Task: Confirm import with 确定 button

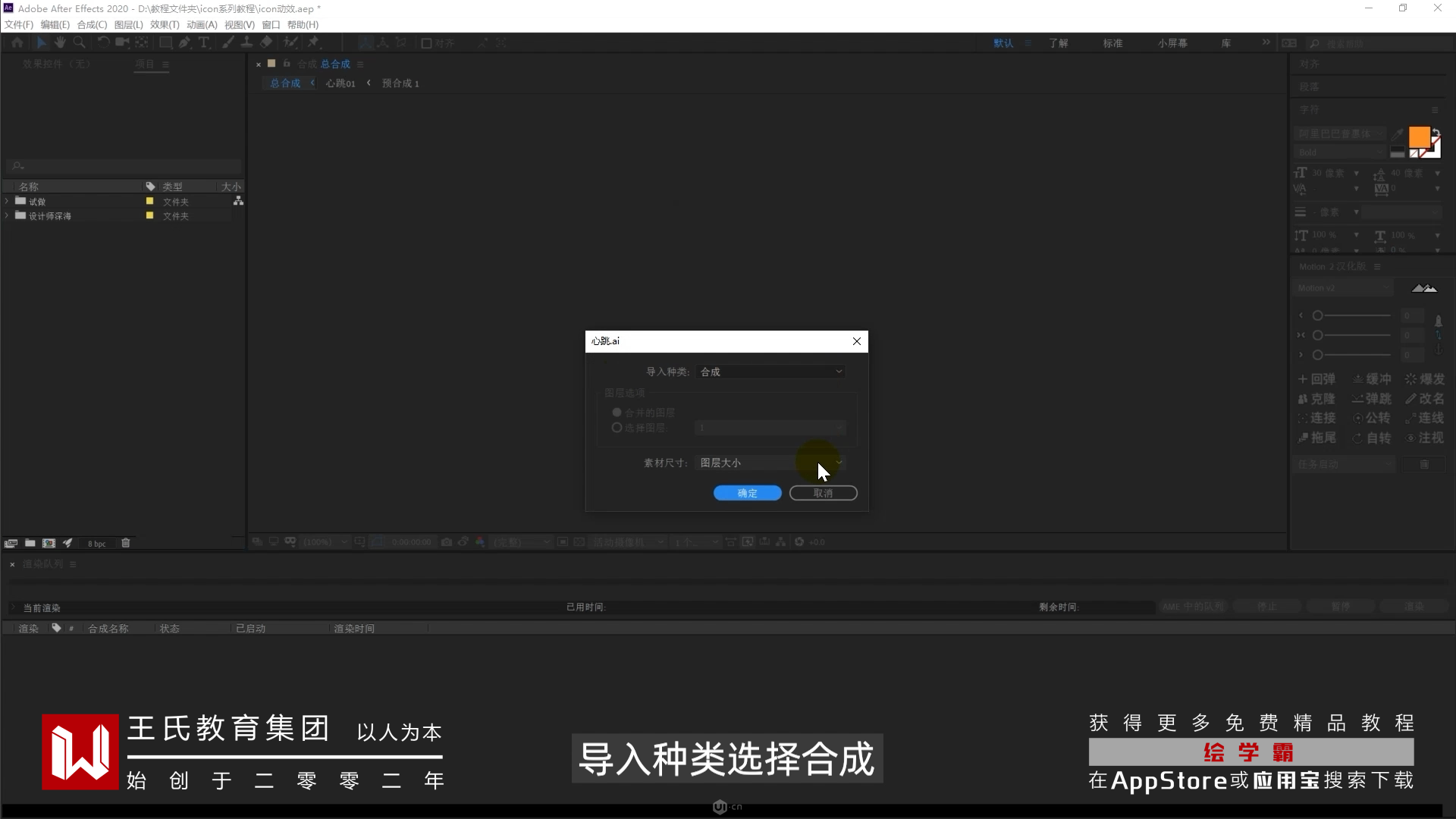Action: click(747, 493)
